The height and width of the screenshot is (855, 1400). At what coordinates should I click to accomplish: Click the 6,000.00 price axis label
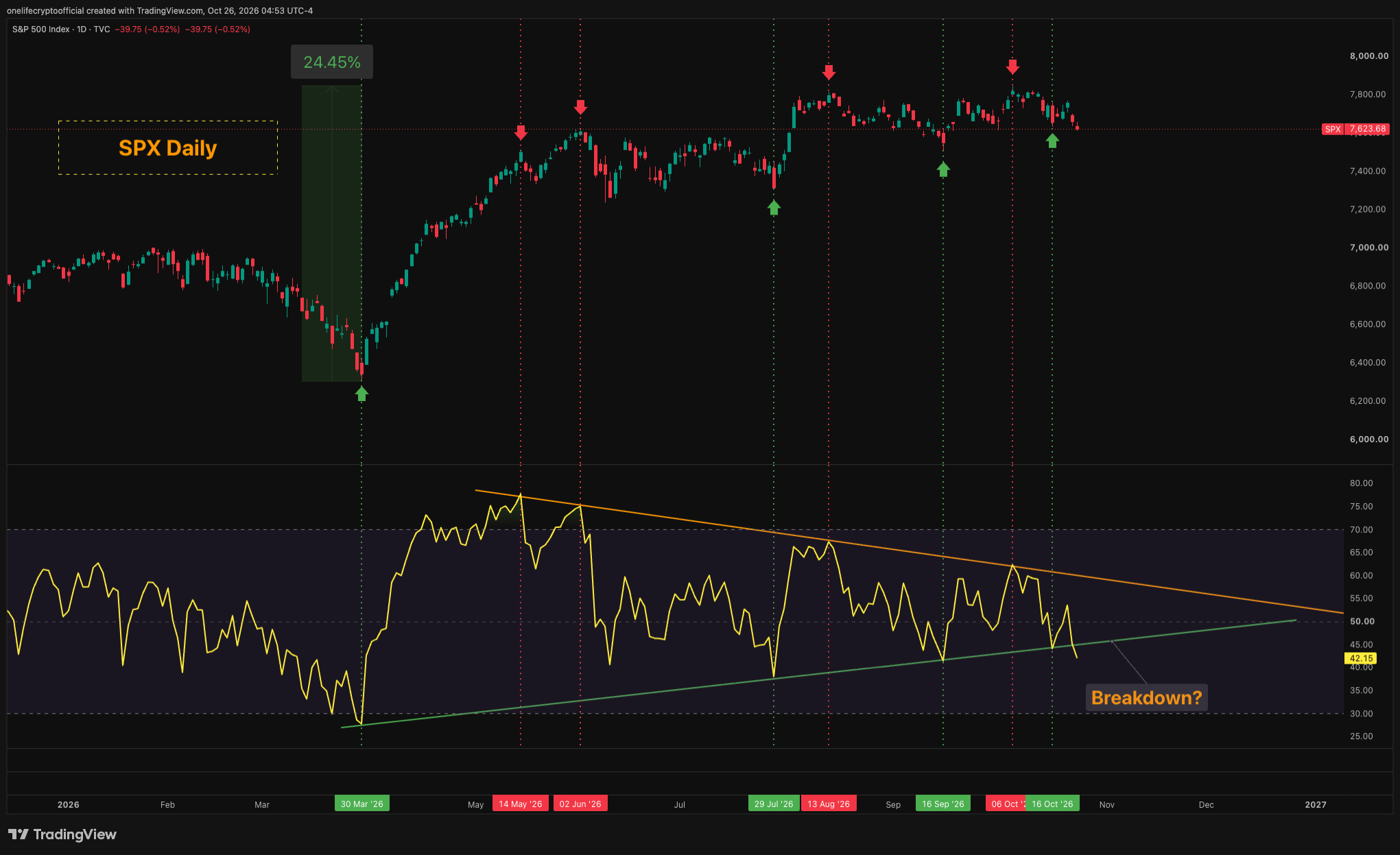pos(1369,439)
